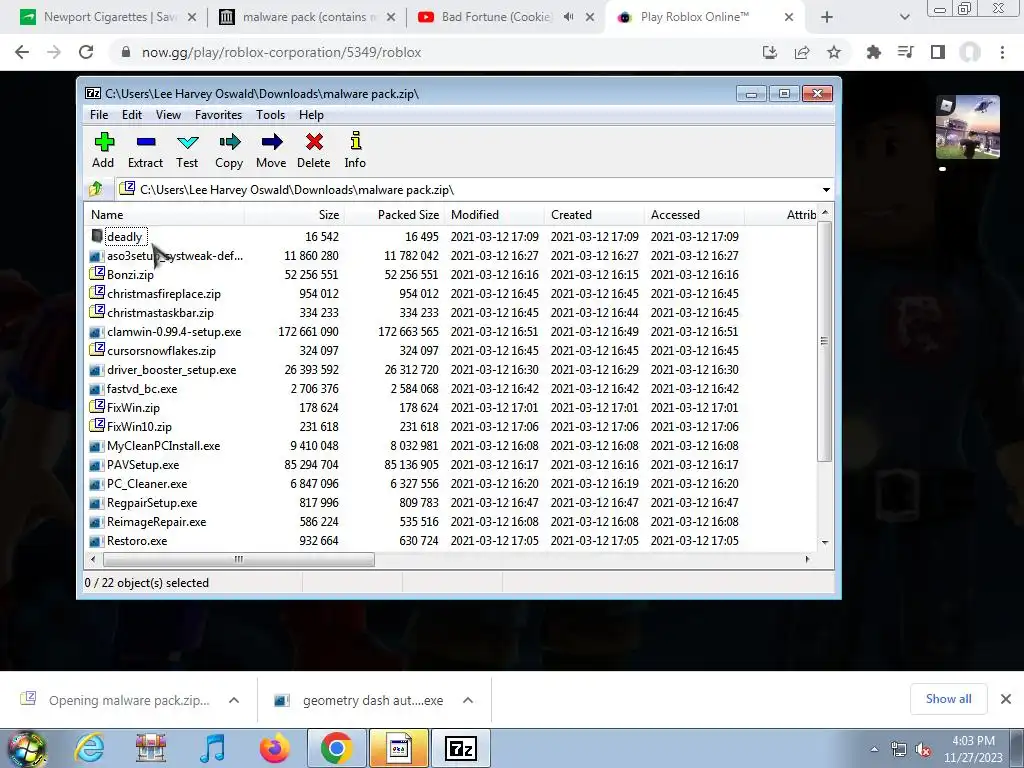Open the Tools menu
Viewport: 1024px width, 768px height.
[270, 115]
